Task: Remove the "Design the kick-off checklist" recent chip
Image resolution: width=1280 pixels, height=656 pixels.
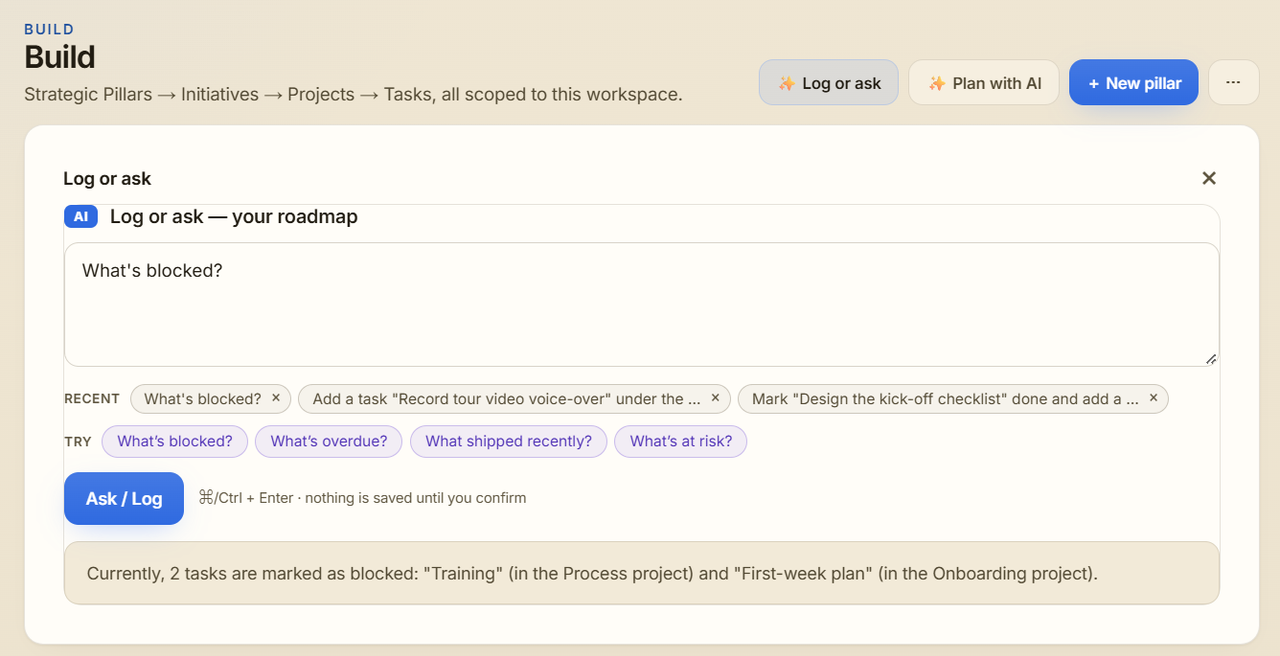Action: 1153,398
